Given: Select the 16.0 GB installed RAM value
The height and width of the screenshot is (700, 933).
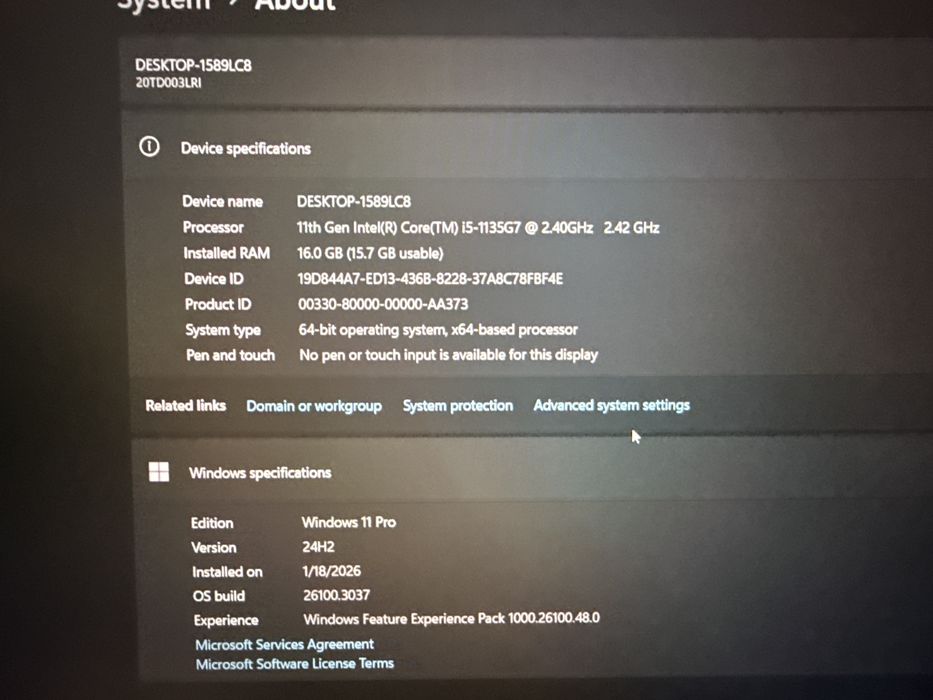Looking at the screenshot, I should click(x=370, y=253).
